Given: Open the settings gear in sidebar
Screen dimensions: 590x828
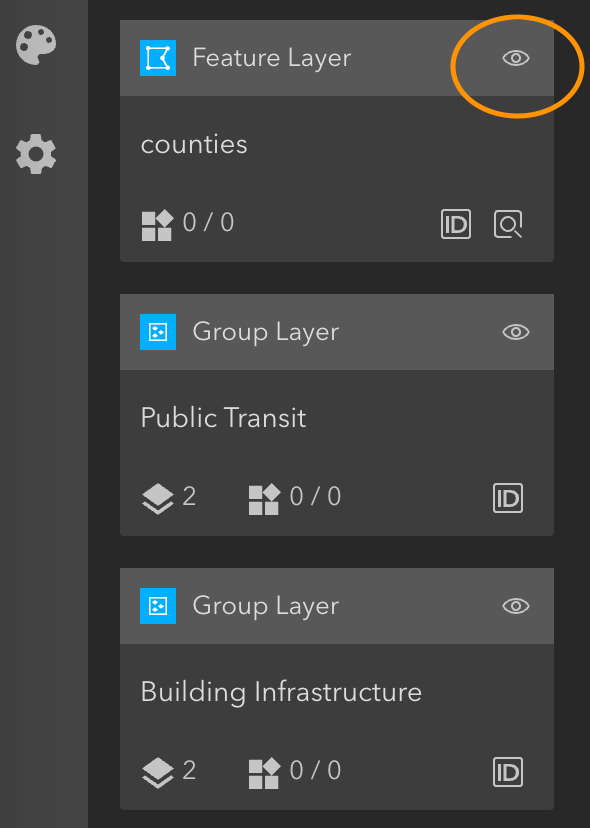Looking at the screenshot, I should 36,154.
